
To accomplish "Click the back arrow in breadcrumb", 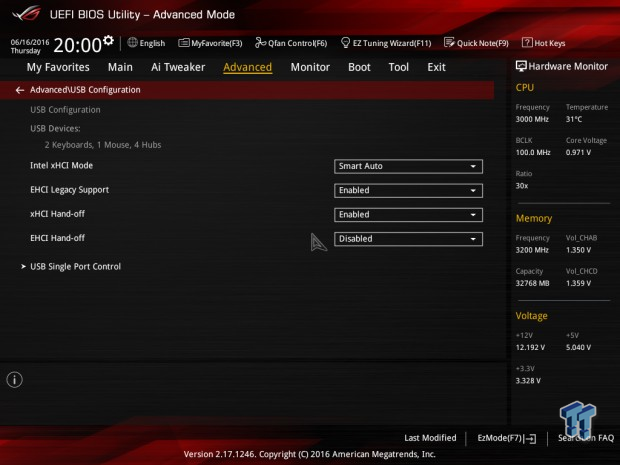I will (20, 90).
